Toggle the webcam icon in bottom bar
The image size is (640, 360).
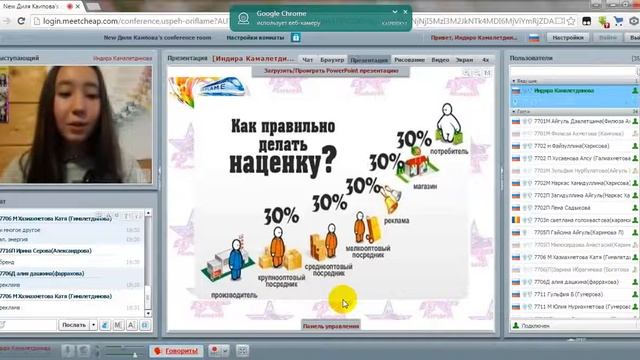tap(83, 351)
